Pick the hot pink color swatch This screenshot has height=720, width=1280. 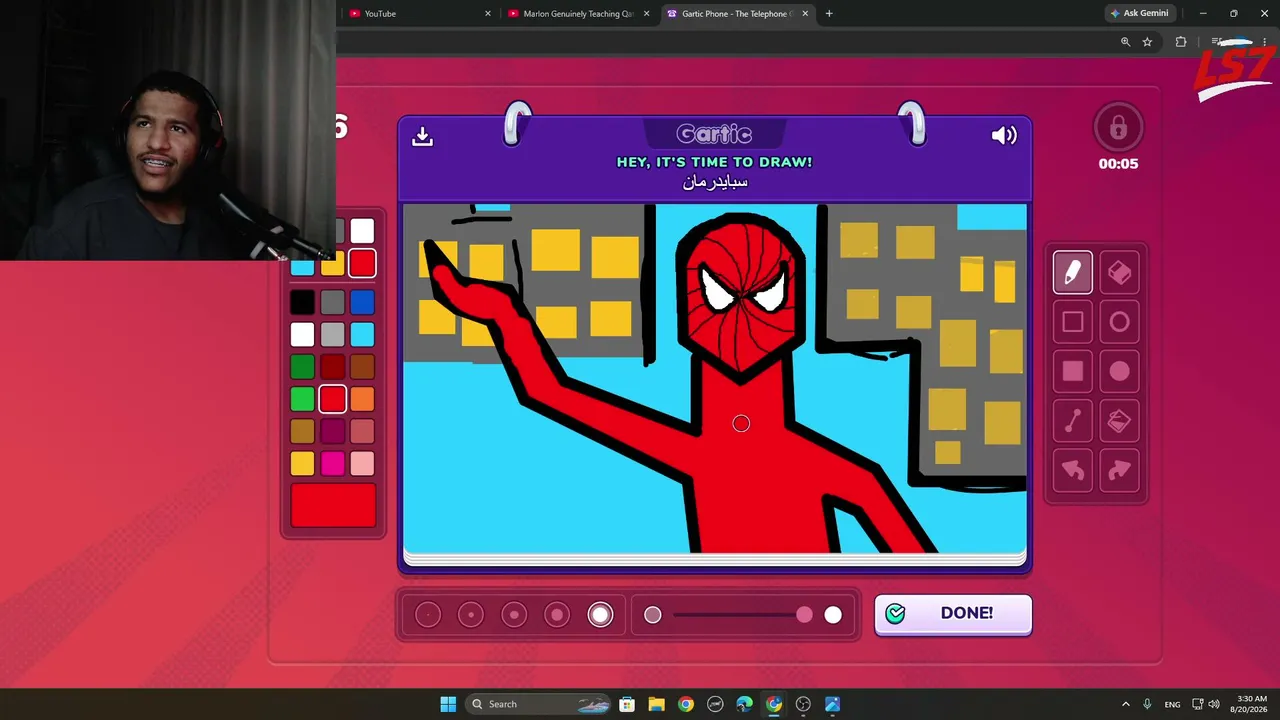pyautogui.click(x=332, y=463)
